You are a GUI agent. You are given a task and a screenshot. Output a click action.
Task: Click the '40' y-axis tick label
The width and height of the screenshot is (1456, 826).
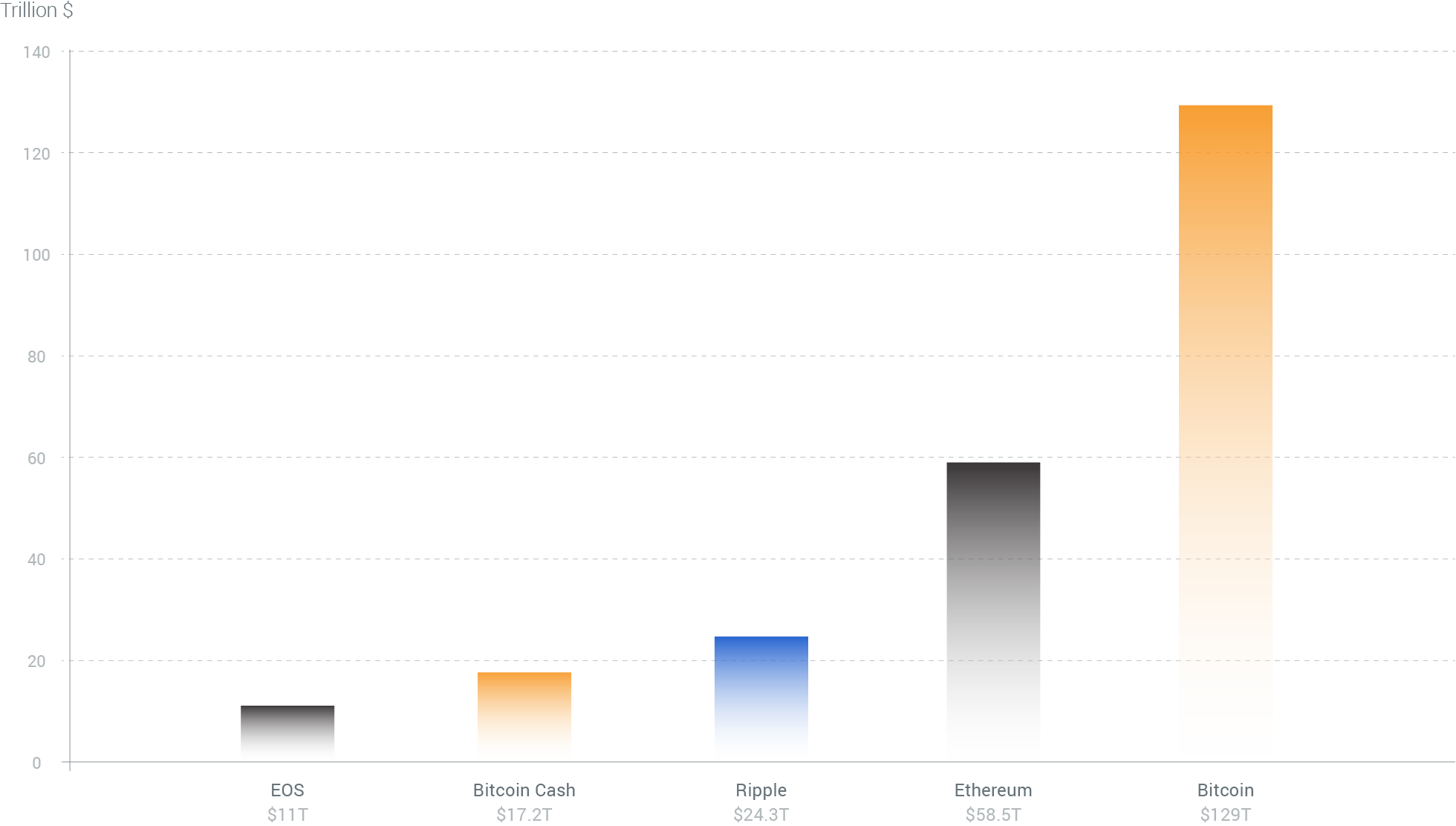(36, 559)
